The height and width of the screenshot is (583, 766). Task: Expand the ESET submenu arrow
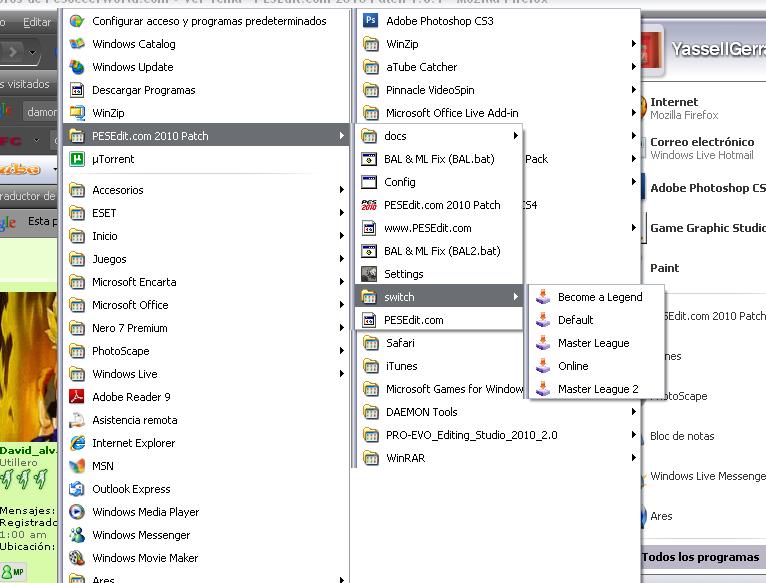[342, 213]
